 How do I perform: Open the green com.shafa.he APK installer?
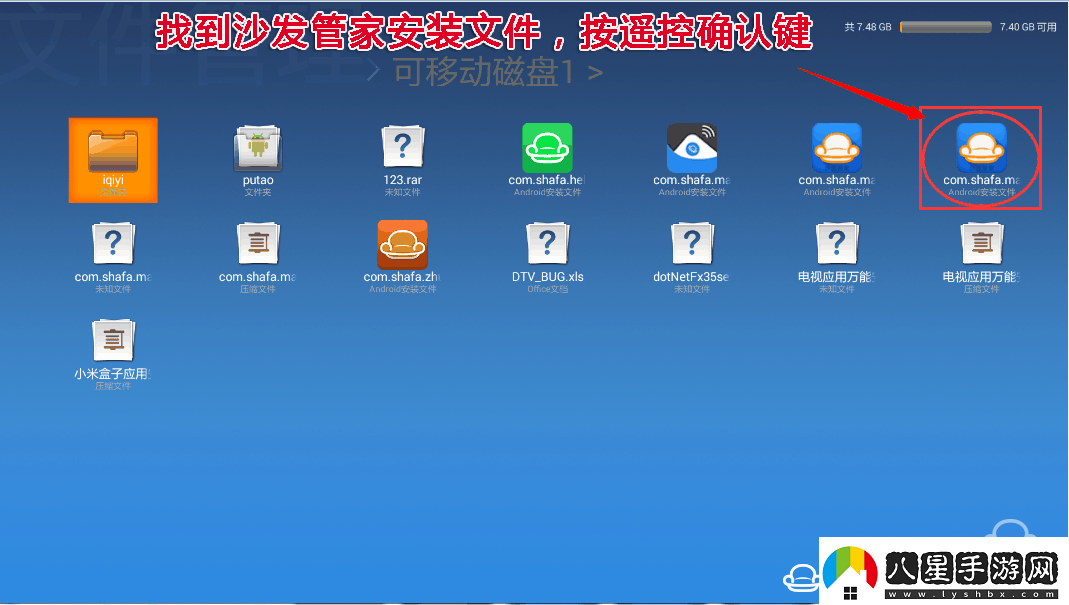[546, 150]
